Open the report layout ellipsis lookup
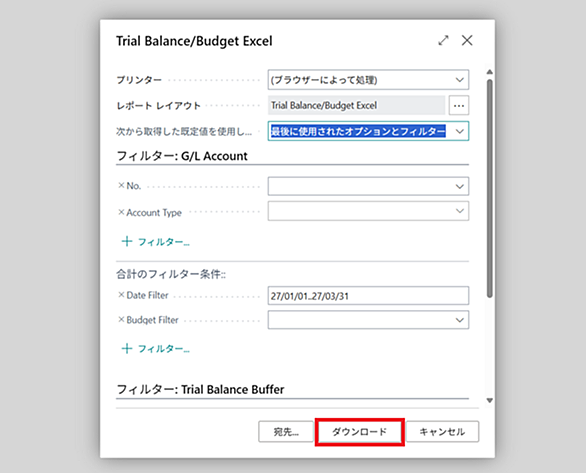The image size is (586, 473). click(x=459, y=106)
